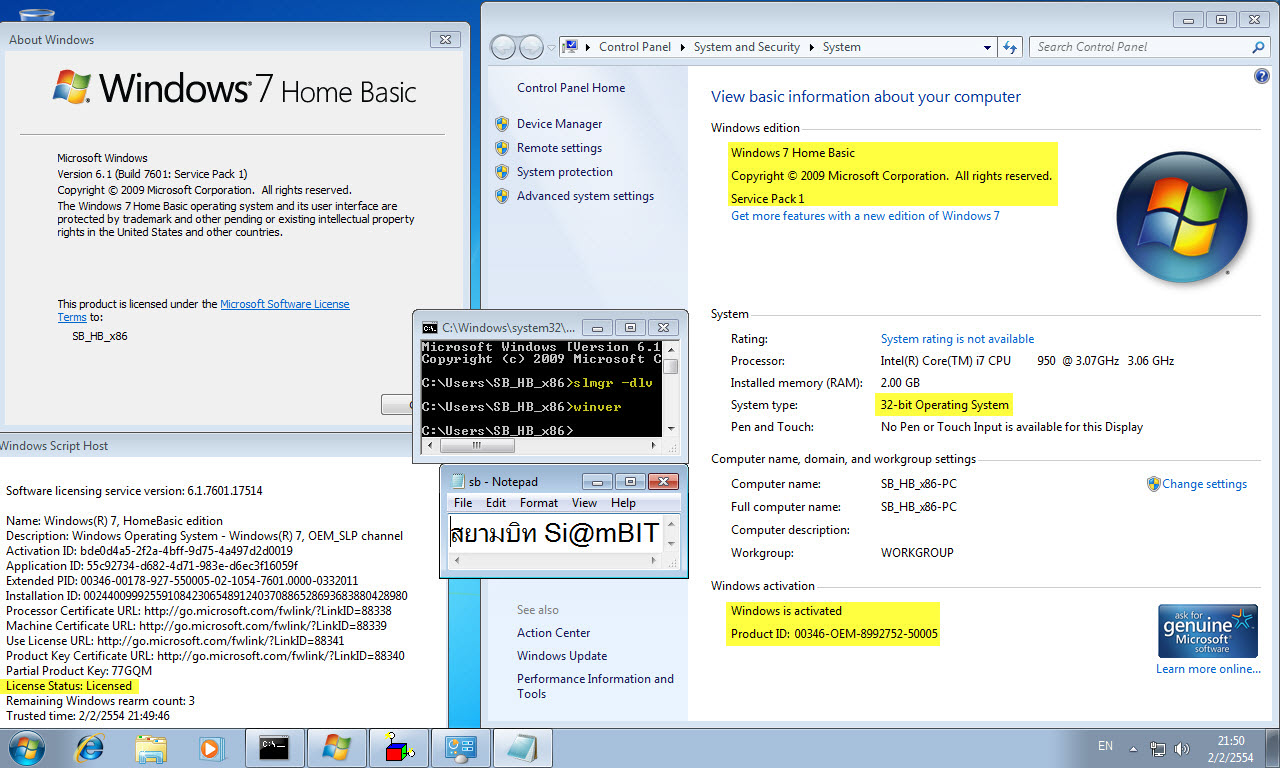The image size is (1280, 768).
Task: Refresh the Control Panel address bar
Action: coord(1010,47)
